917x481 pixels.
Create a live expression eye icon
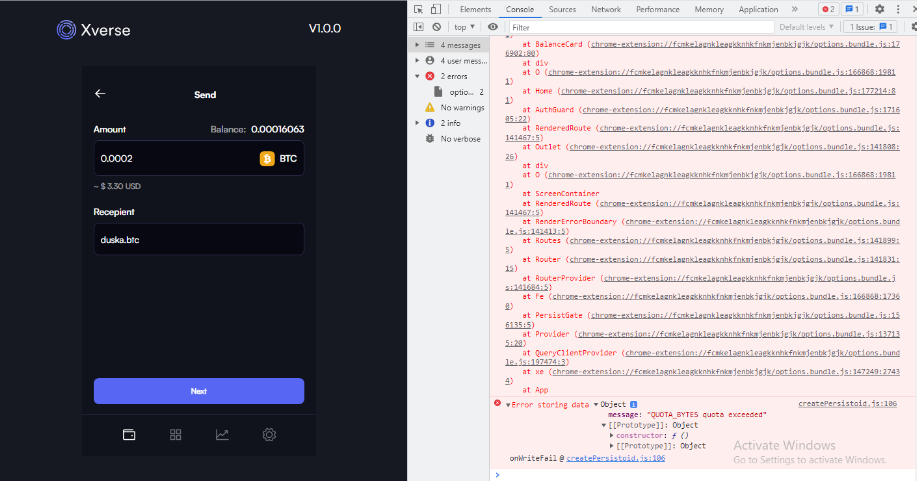[x=493, y=27]
